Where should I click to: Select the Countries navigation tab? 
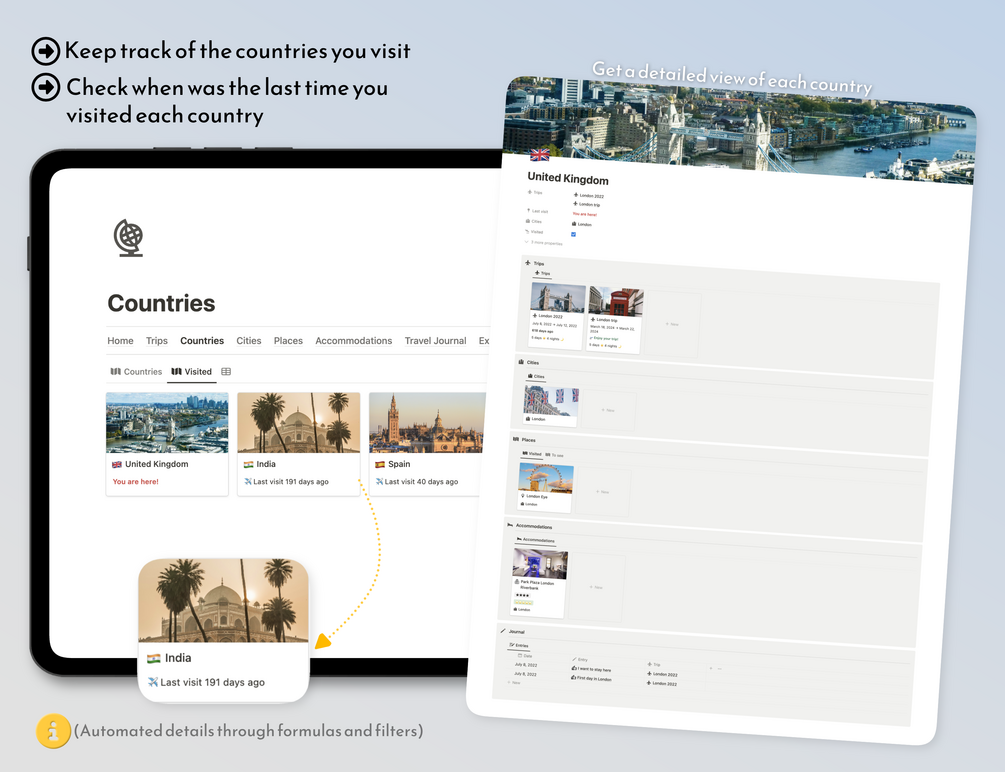pos(202,340)
